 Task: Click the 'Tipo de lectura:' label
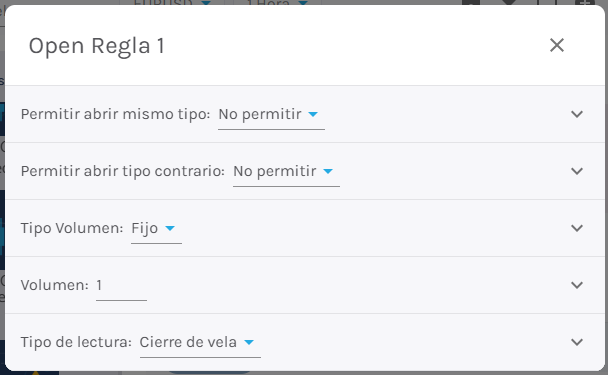pyautogui.click(x=76, y=342)
